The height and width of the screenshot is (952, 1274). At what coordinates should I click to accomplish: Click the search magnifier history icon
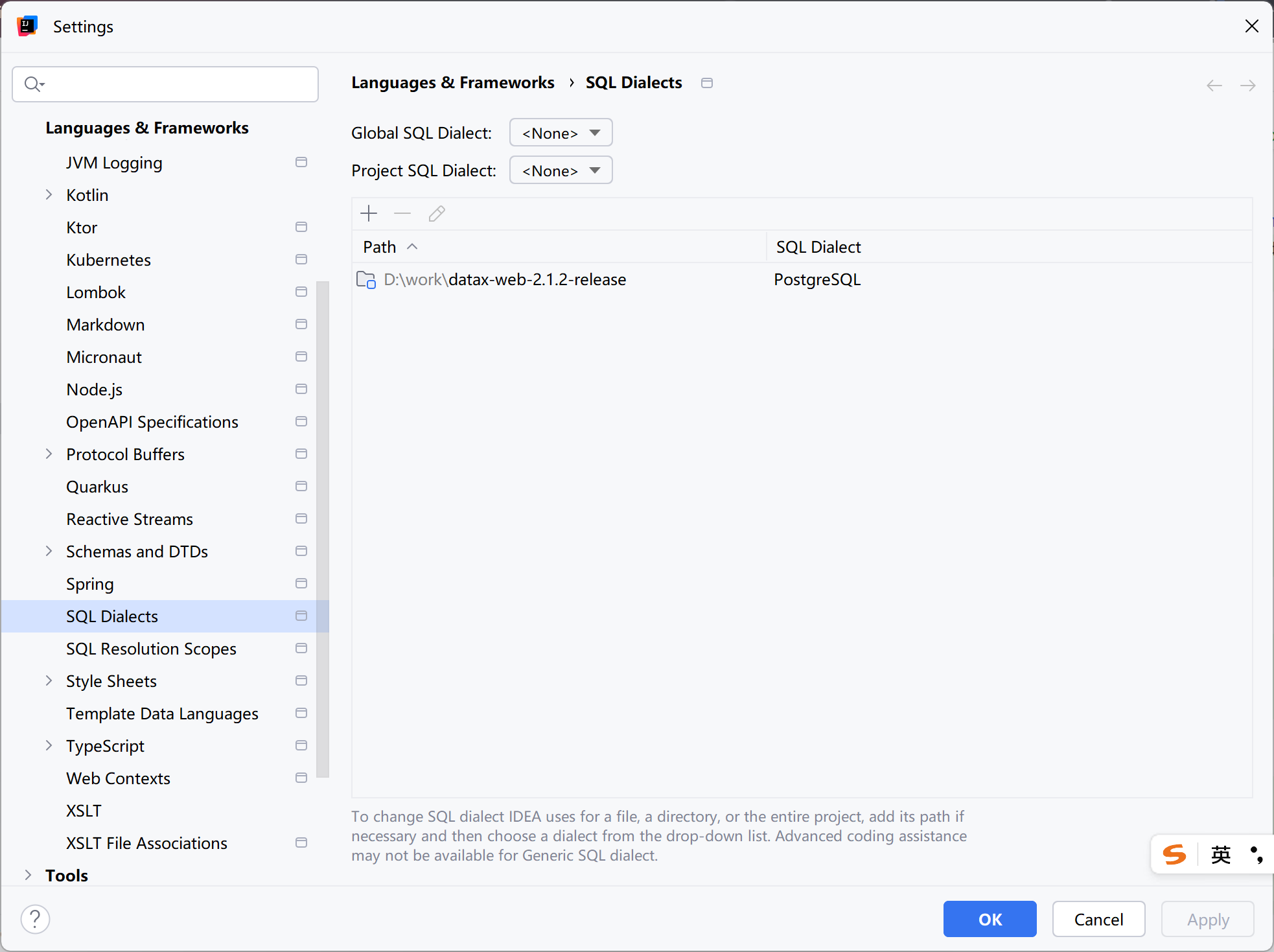click(x=34, y=84)
